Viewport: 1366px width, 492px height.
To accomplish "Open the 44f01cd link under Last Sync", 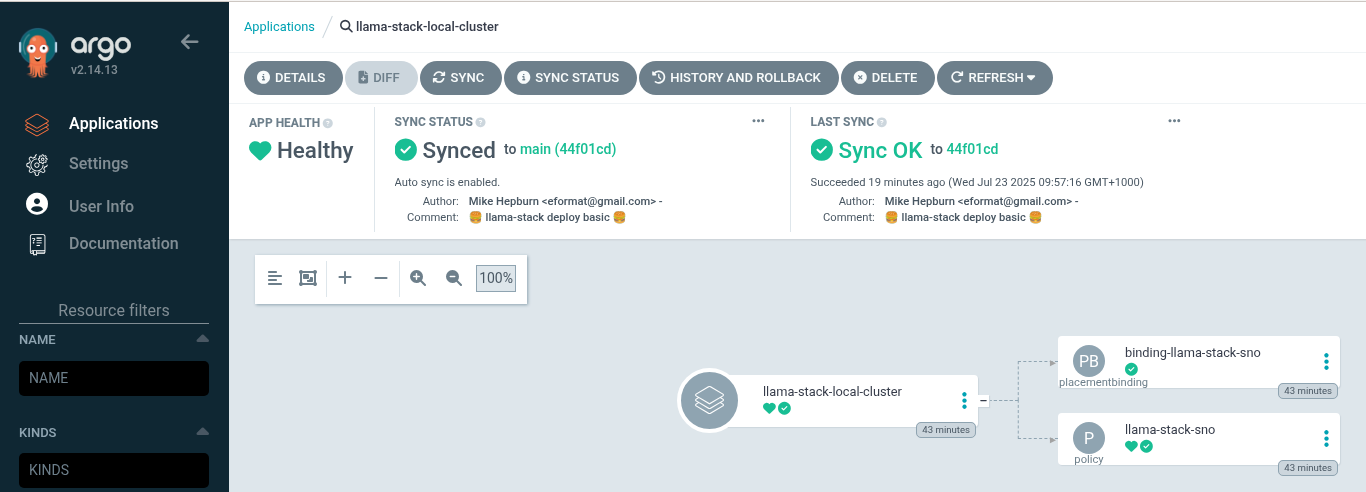I will coord(972,150).
